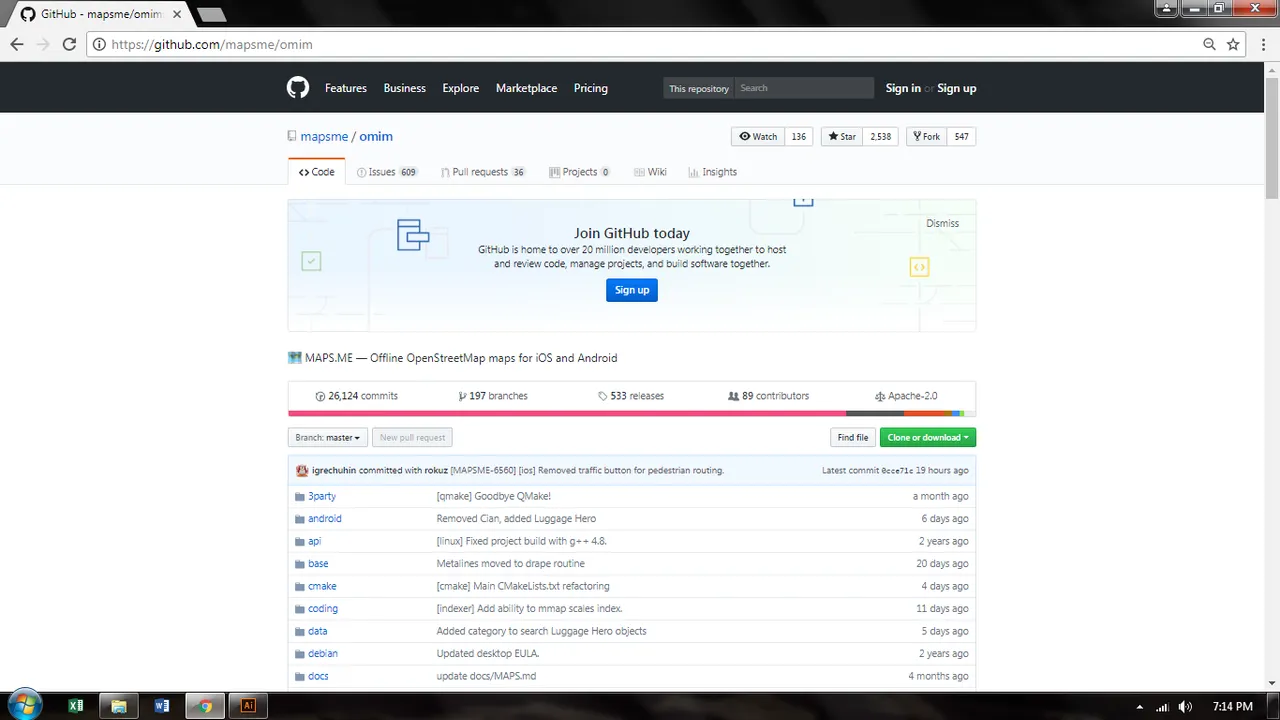Viewport: 1280px width, 720px height.
Task: Click Sign up in the header
Action: (x=957, y=88)
